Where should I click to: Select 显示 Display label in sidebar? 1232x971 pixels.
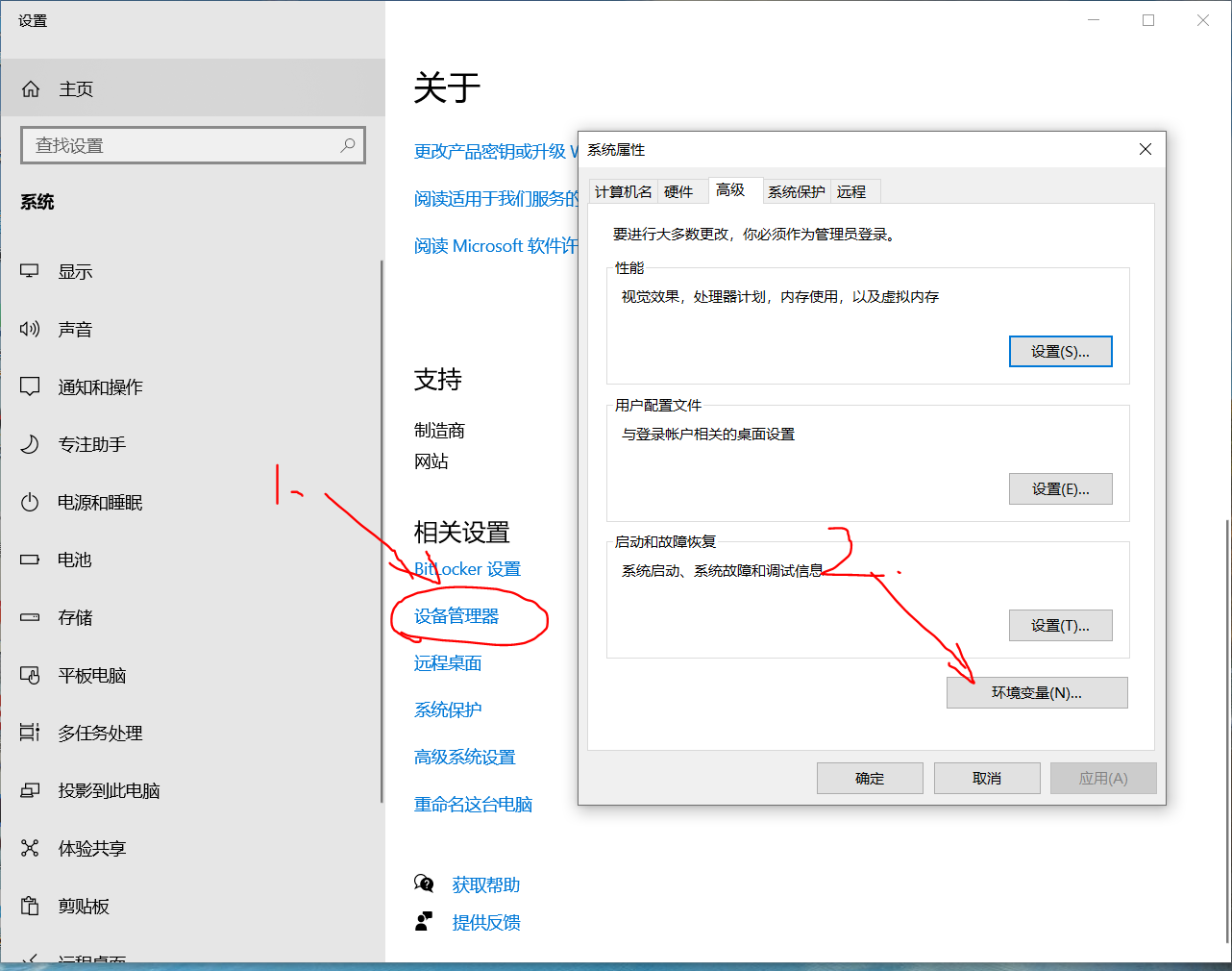coord(75,272)
